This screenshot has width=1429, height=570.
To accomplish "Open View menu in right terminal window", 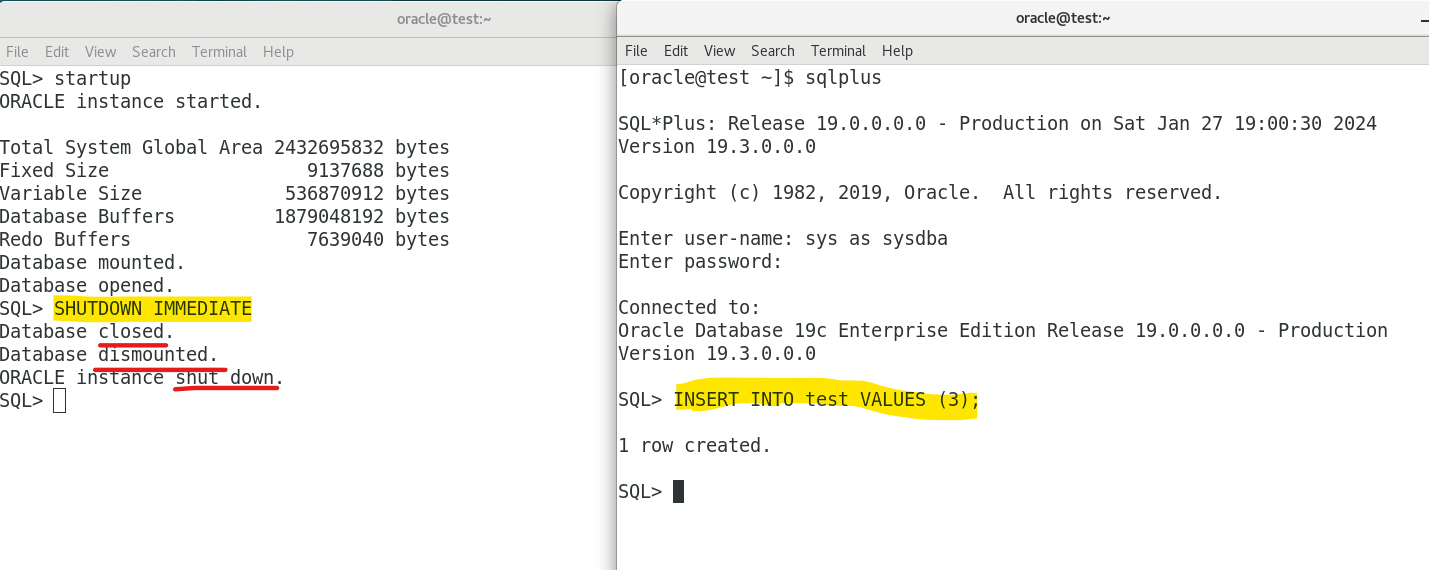I will pyautogui.click(x=719, y=51).
